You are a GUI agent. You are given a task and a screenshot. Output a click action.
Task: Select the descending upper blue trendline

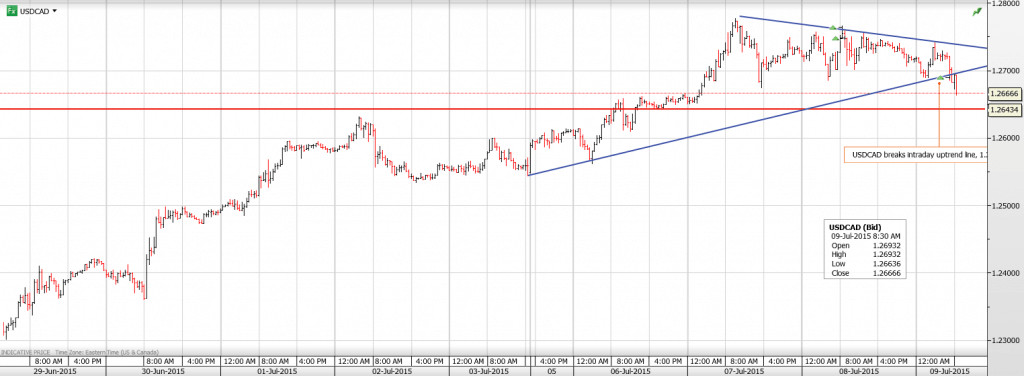pyautogui.click(x=862, y=32)
